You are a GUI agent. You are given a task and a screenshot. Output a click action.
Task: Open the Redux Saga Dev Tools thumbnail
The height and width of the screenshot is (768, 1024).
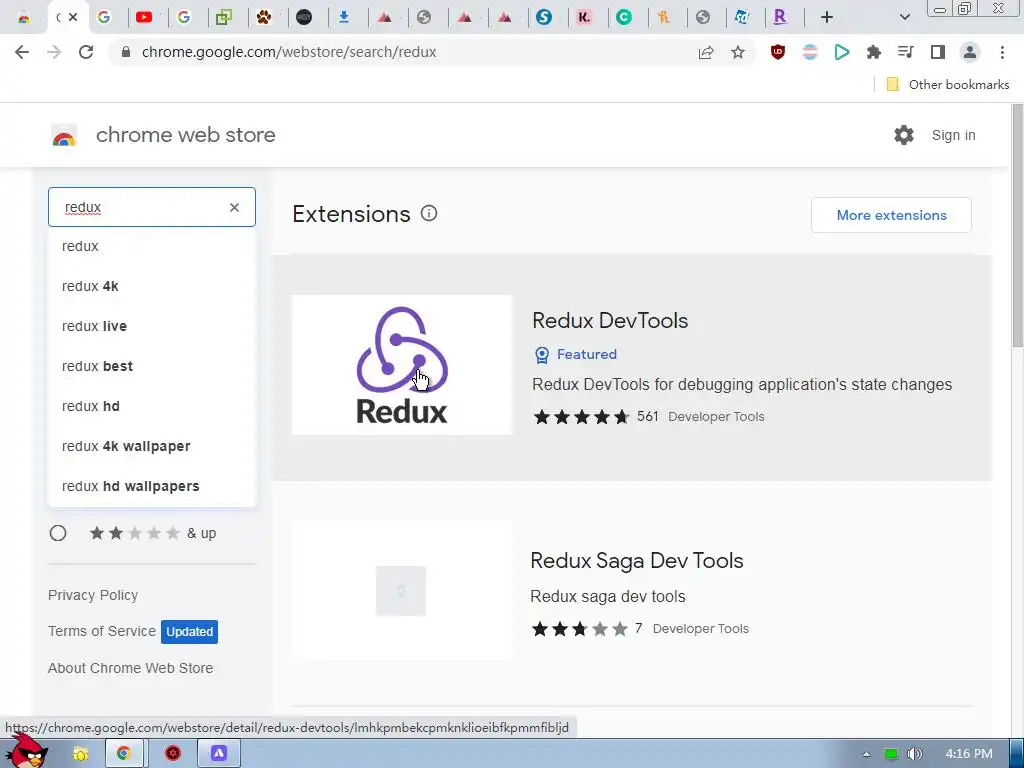pyautogui.click(x=402, y=591)
